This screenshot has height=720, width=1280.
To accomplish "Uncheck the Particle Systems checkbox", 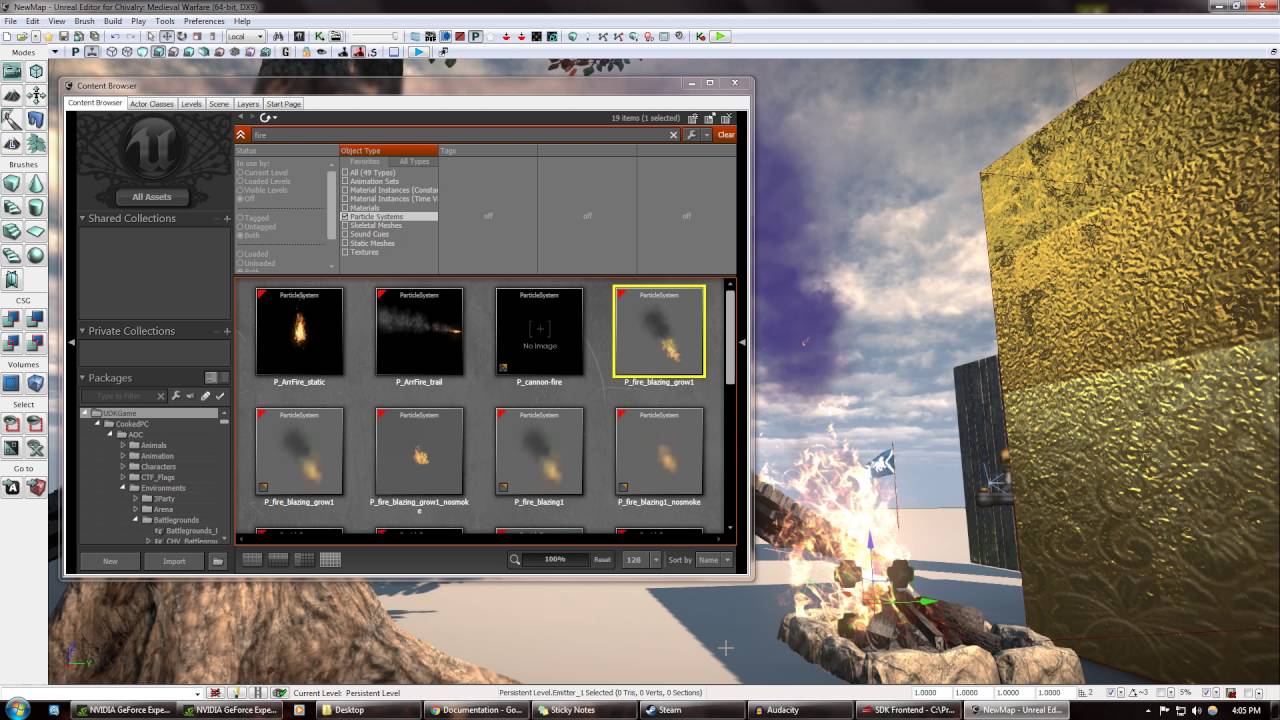I will point(345,217).
